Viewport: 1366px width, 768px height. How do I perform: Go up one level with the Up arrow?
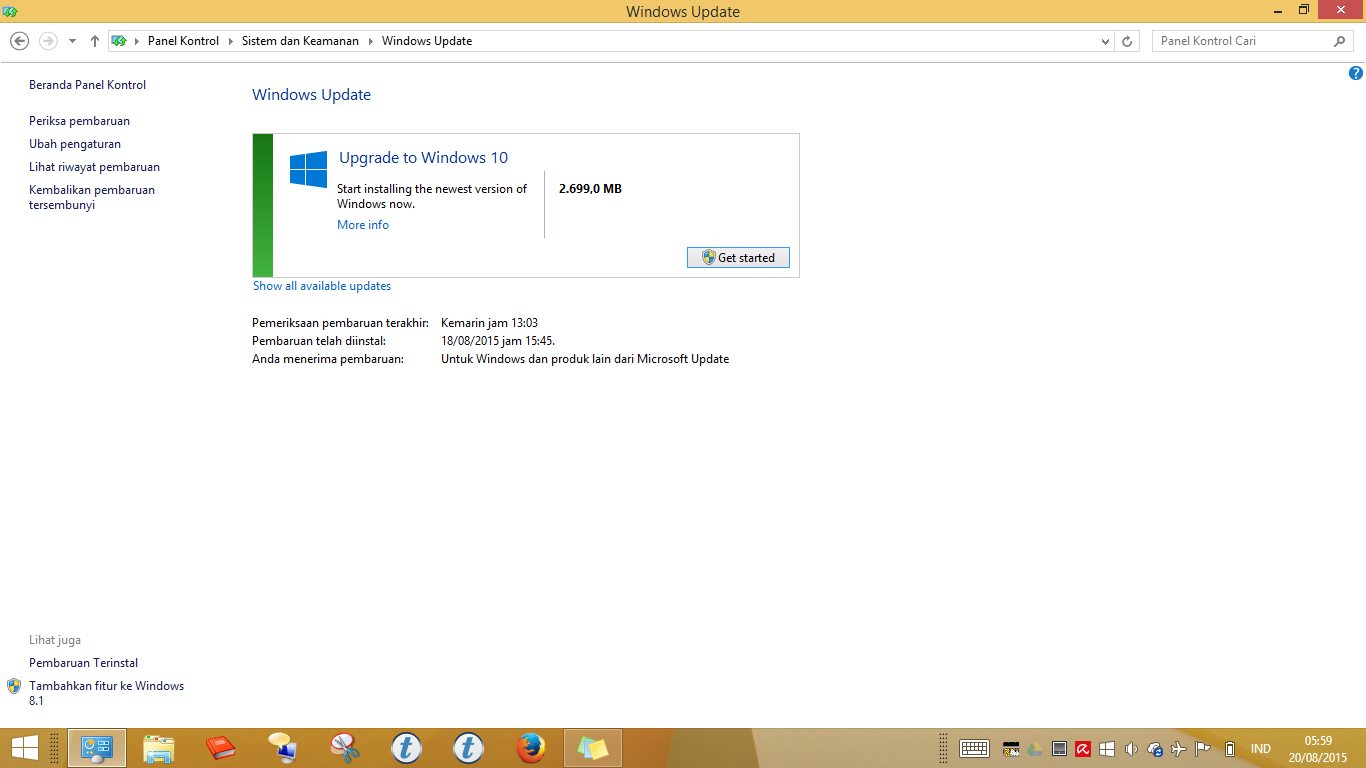tap(95, 41)
